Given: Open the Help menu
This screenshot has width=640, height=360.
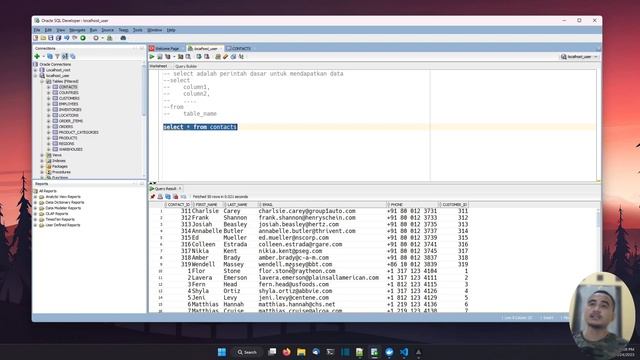Looking at the screenshot, I should tap(171, 30).
